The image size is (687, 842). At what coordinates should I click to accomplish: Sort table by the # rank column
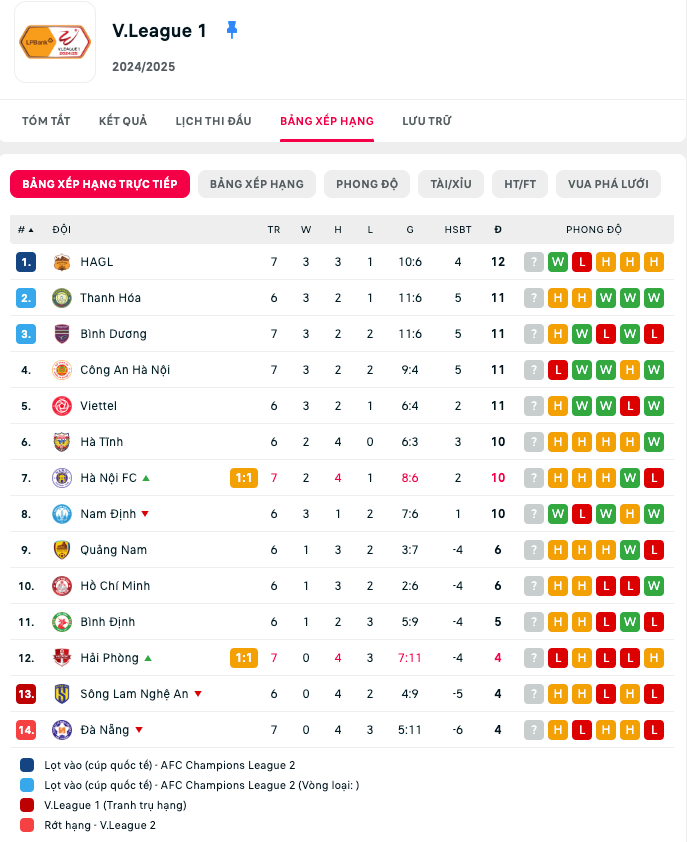(x=26, y=230)
